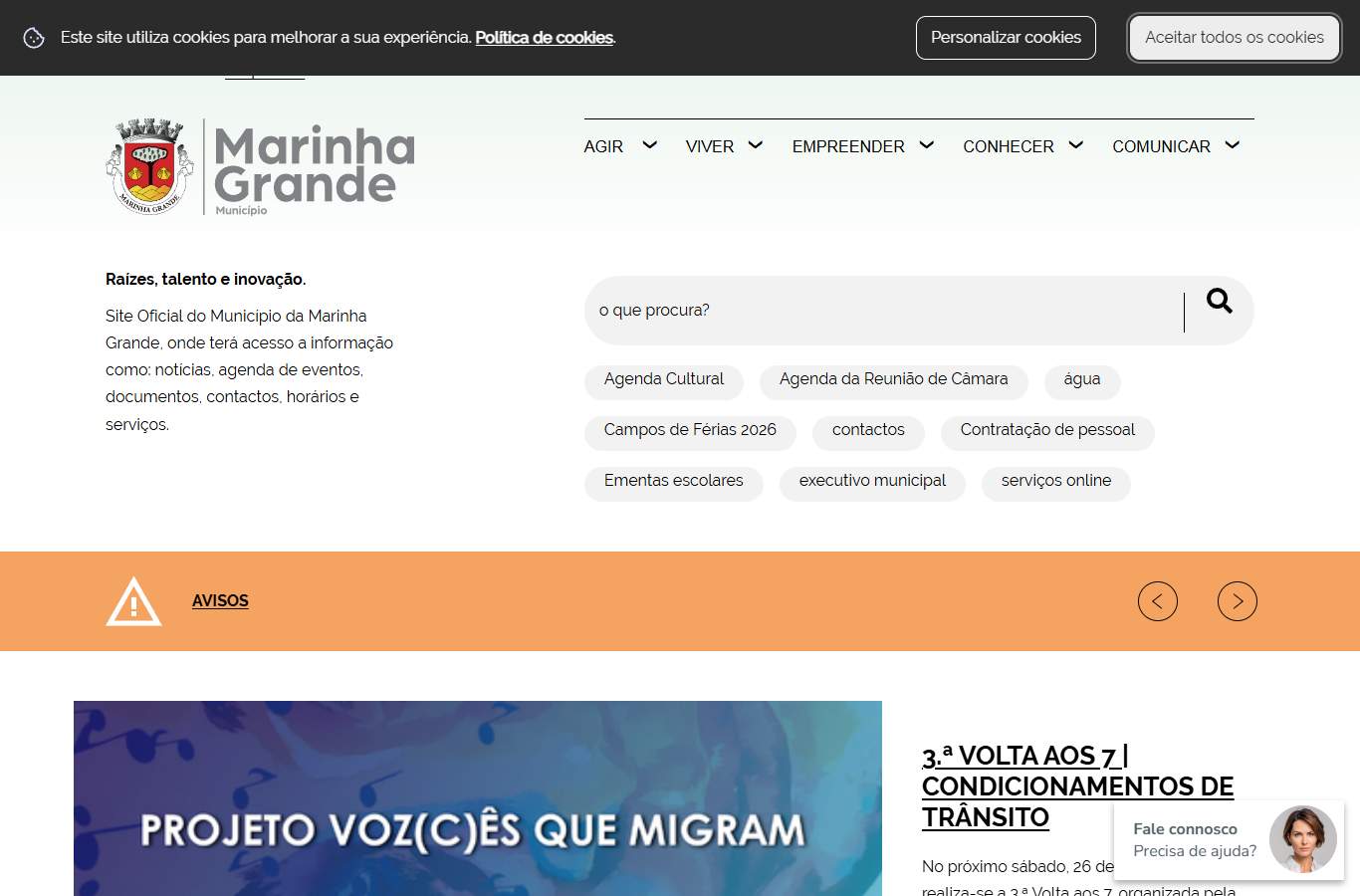Click the chat assistant avatar photo
The height and width of the screenshot is (896, 1360).
click(x=1303, y=839)
